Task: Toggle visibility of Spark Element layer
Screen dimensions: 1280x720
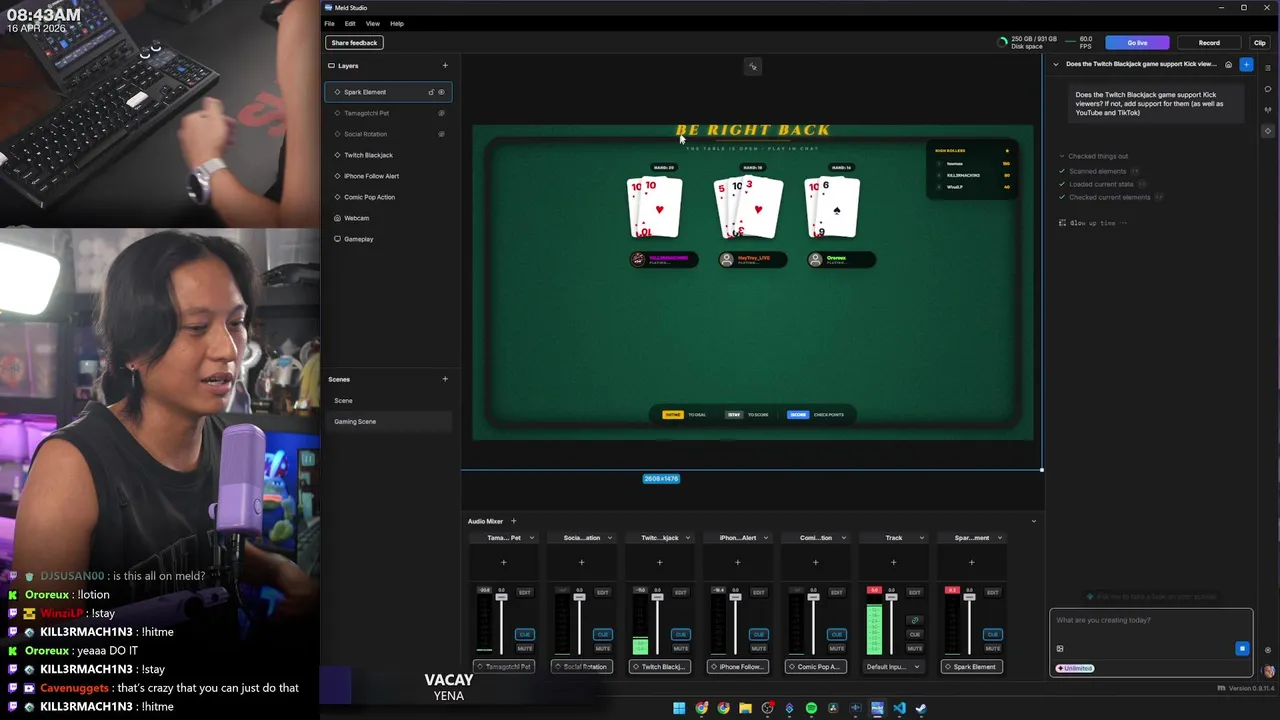Action: pyautogui.click(x=441, y=92)
